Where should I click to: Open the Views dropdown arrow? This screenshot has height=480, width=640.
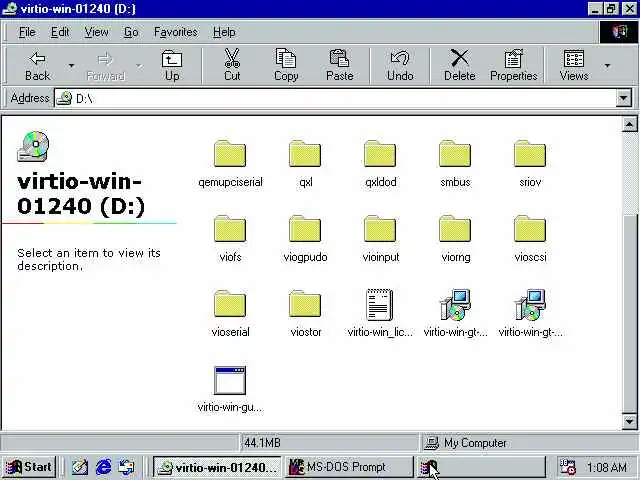tap(607, 66)
